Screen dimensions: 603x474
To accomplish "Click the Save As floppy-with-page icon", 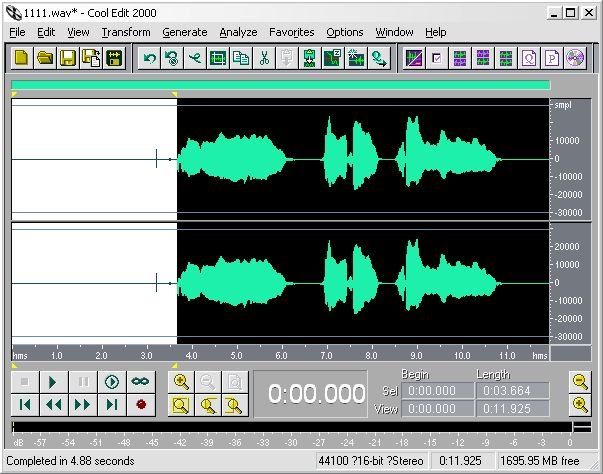I will [91, 58].
